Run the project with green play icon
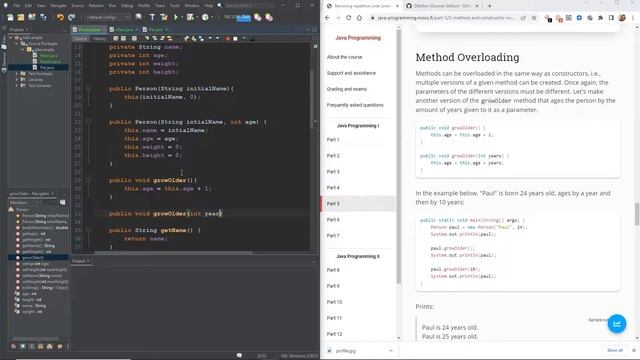The image size is (640, 360). coord(176,17)
